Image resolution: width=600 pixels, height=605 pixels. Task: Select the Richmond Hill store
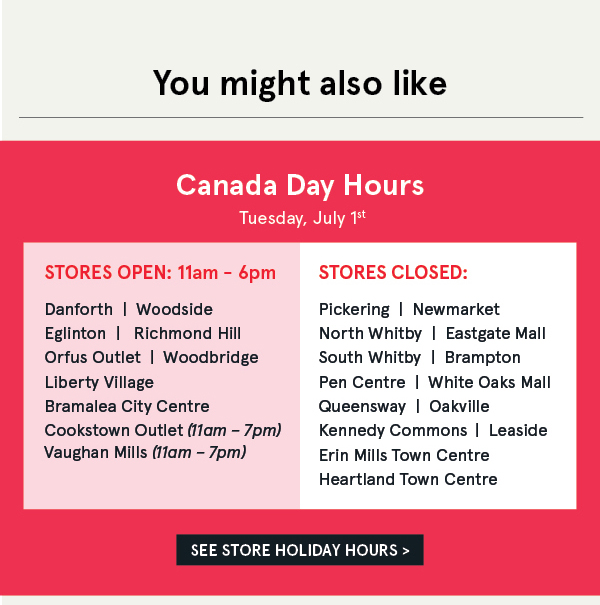click(x=187, y=333)
